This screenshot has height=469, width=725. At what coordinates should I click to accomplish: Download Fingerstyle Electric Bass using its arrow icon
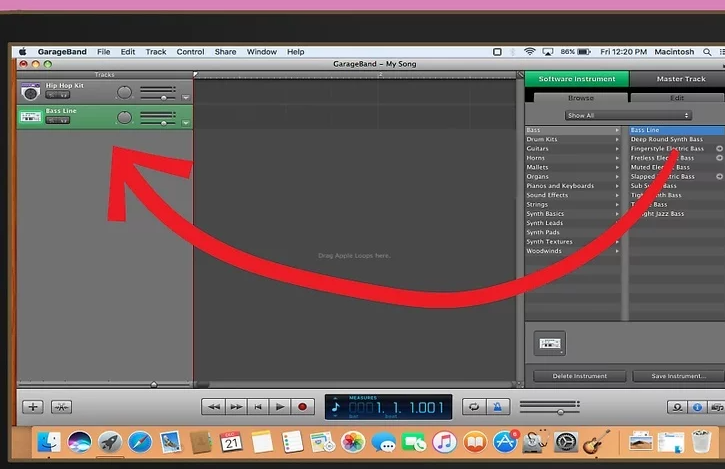pyautogui.click(x=719, y=148)
